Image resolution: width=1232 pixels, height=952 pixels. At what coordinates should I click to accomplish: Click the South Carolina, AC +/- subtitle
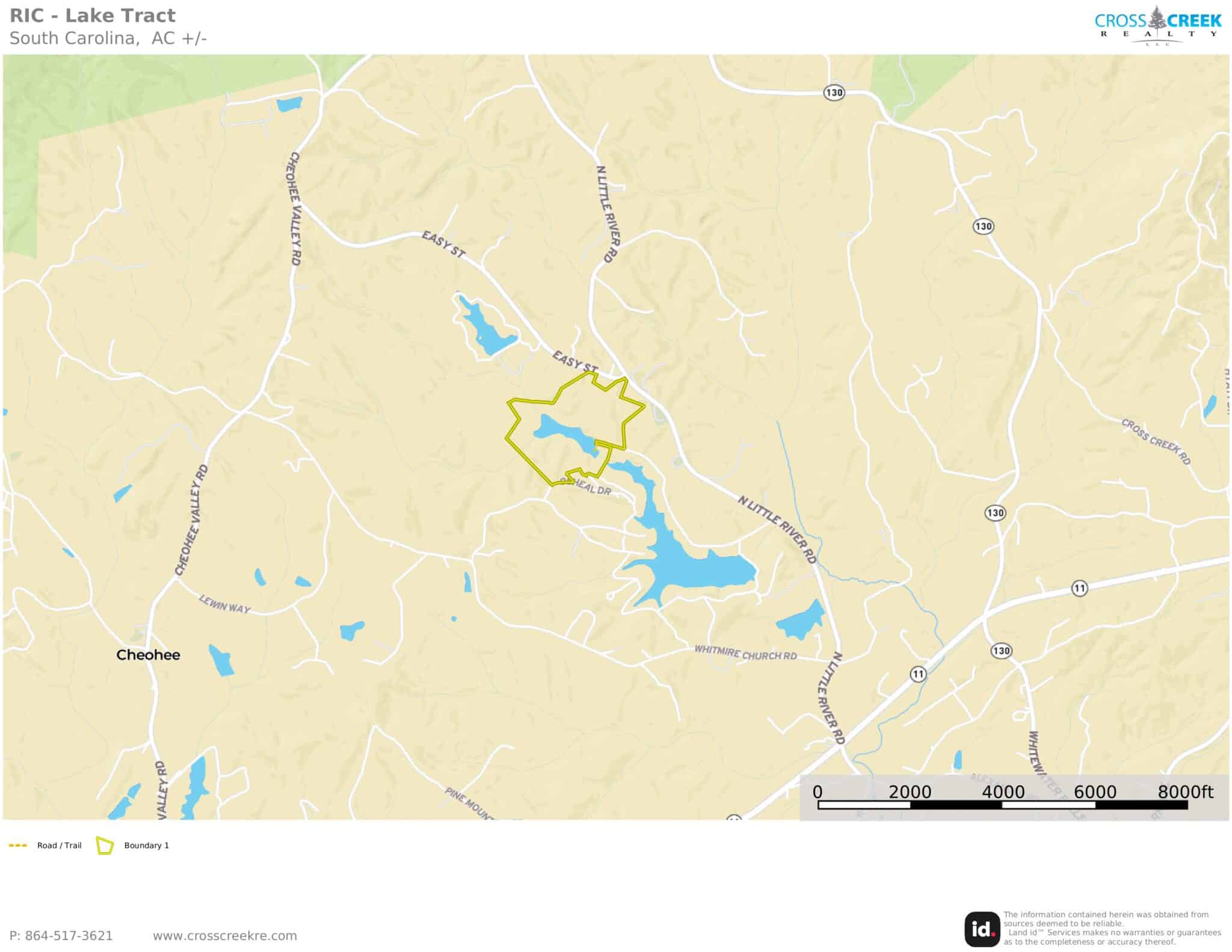108,38
